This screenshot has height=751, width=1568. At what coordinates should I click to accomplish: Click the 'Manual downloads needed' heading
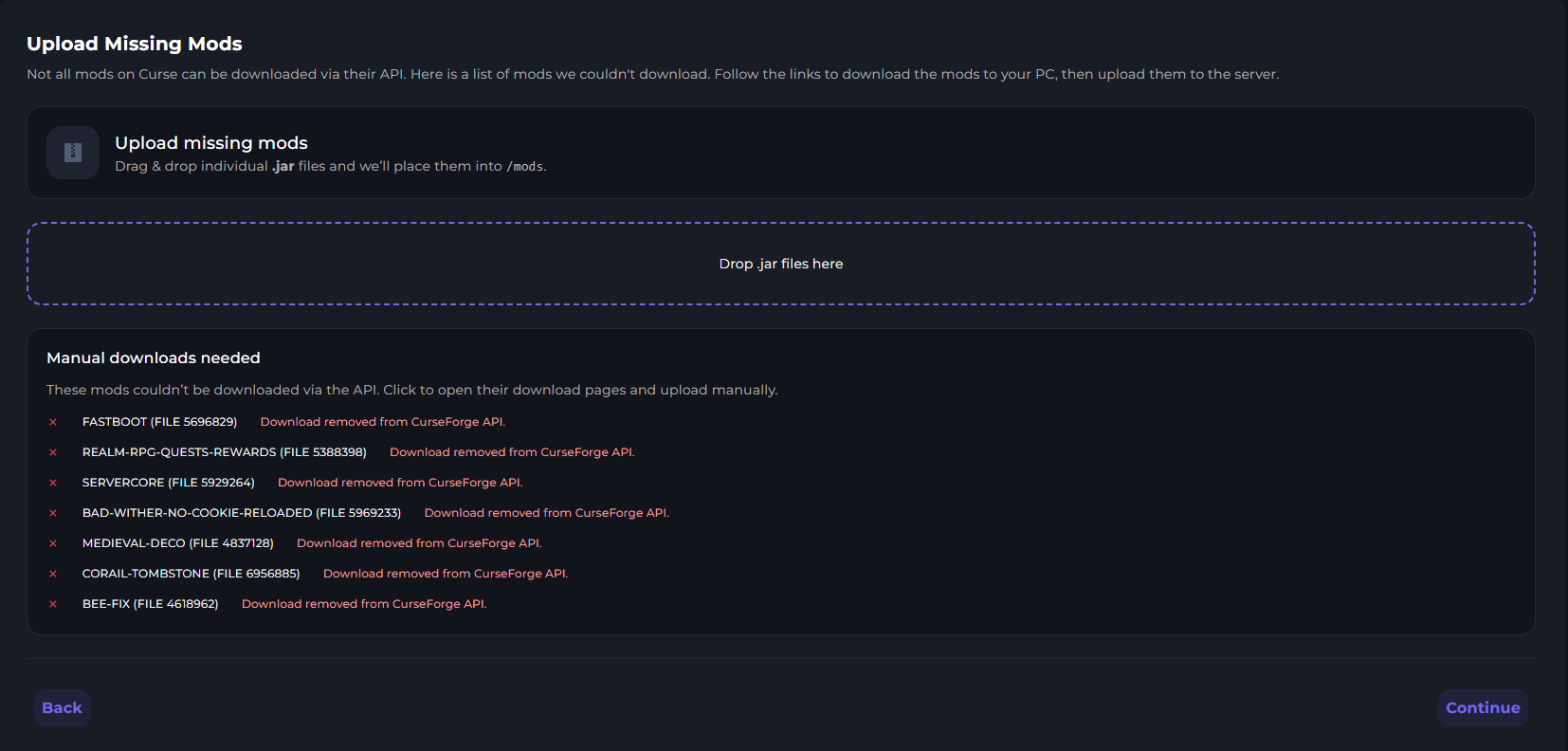pos(154,357)
